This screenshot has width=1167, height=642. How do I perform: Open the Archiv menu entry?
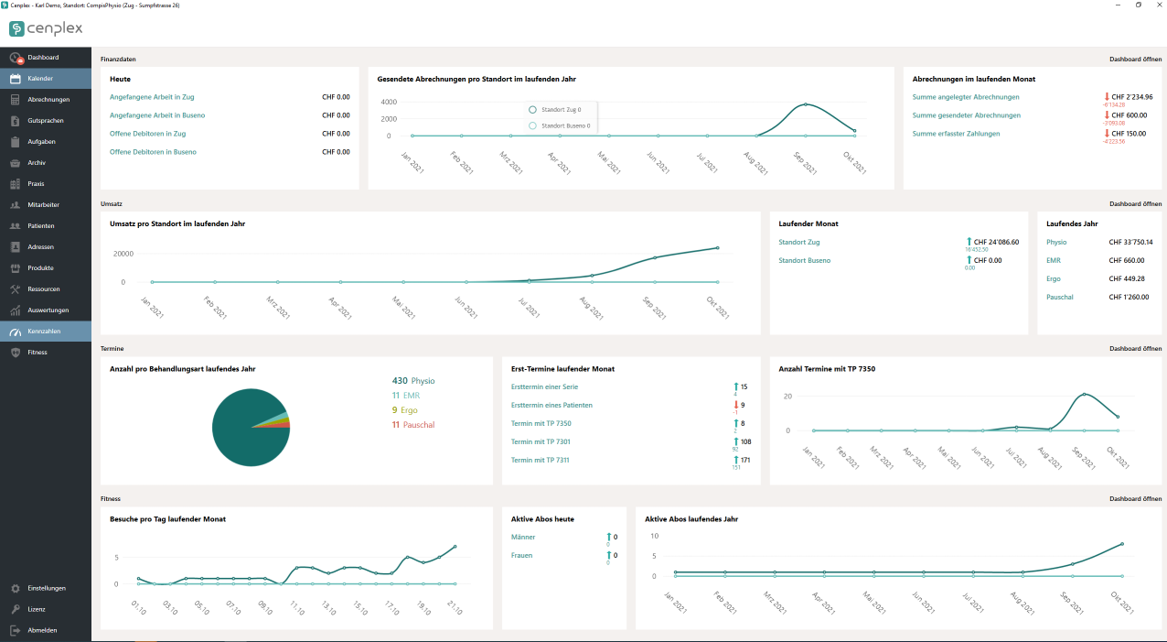pos(37,163)
